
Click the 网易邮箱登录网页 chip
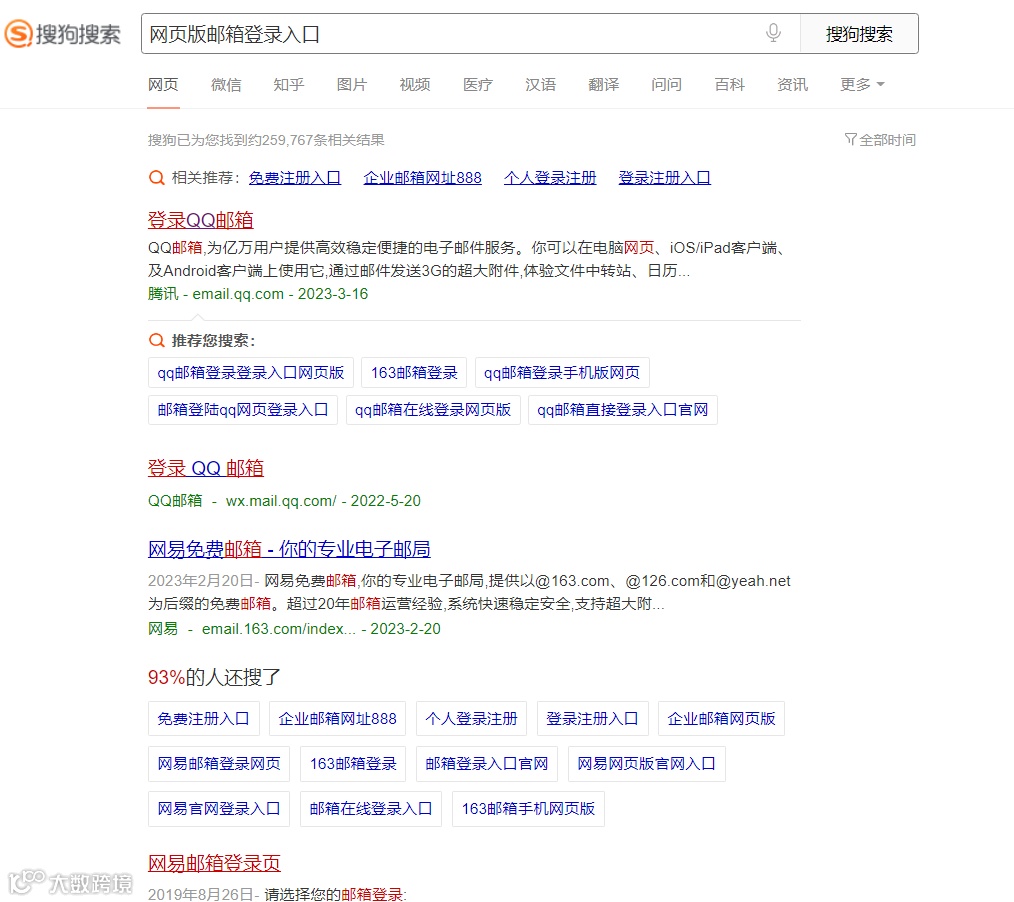click(219, 764)
